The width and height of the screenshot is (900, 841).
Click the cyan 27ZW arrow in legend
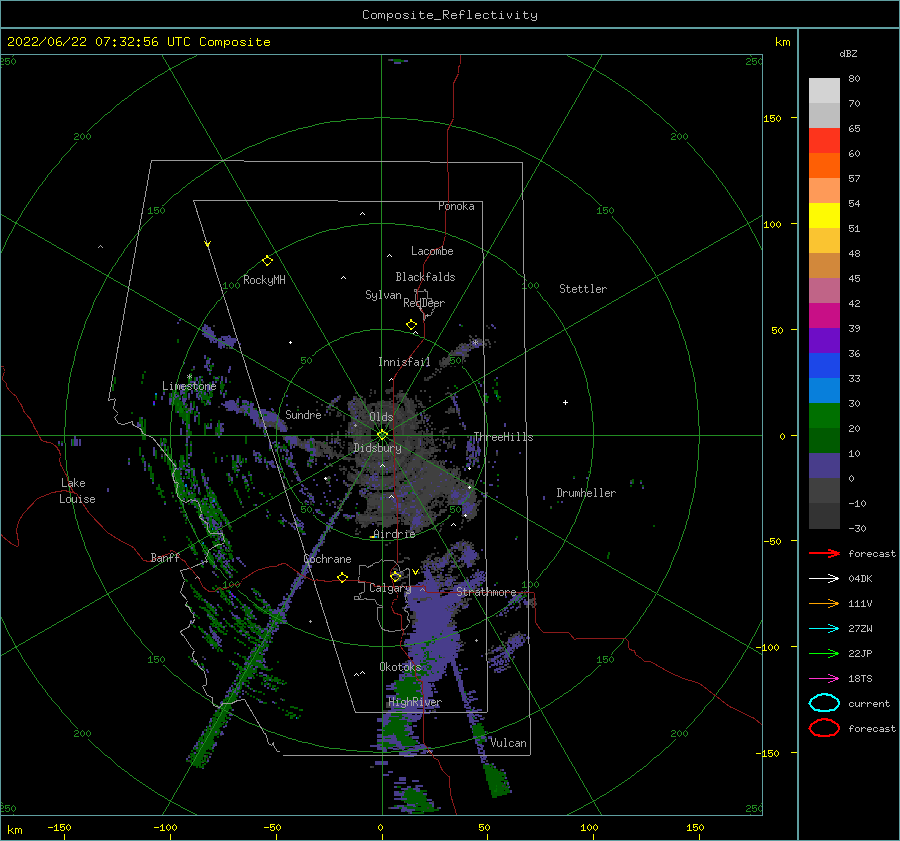tap(824, 629)
